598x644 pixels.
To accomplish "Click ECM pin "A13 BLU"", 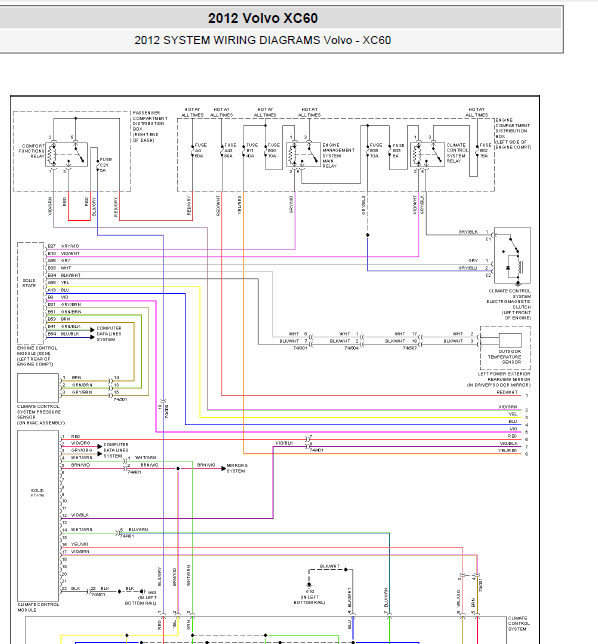I will 58,290.
